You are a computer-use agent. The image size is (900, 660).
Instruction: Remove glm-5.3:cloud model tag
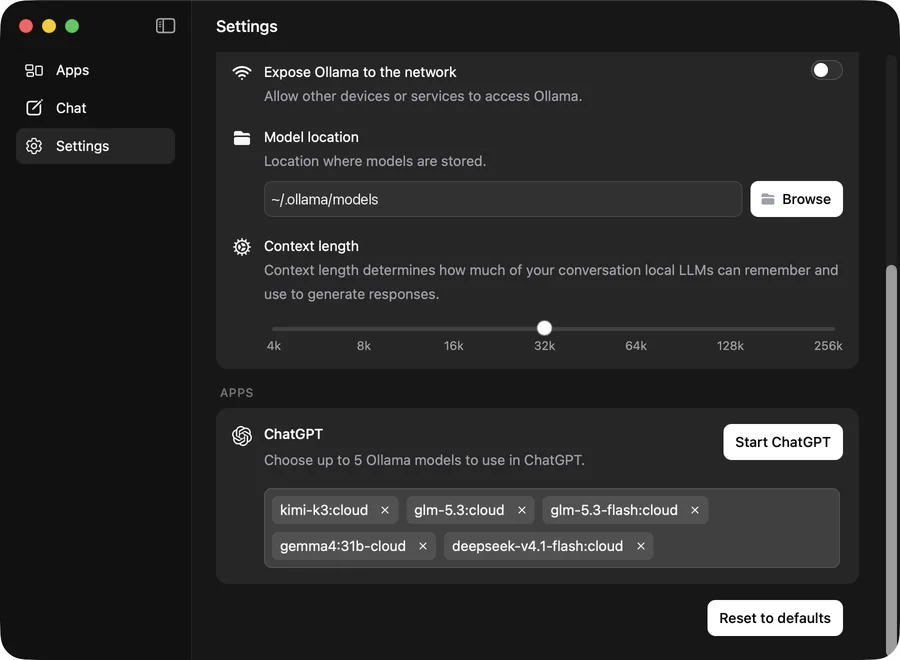[x=522, y=510]
